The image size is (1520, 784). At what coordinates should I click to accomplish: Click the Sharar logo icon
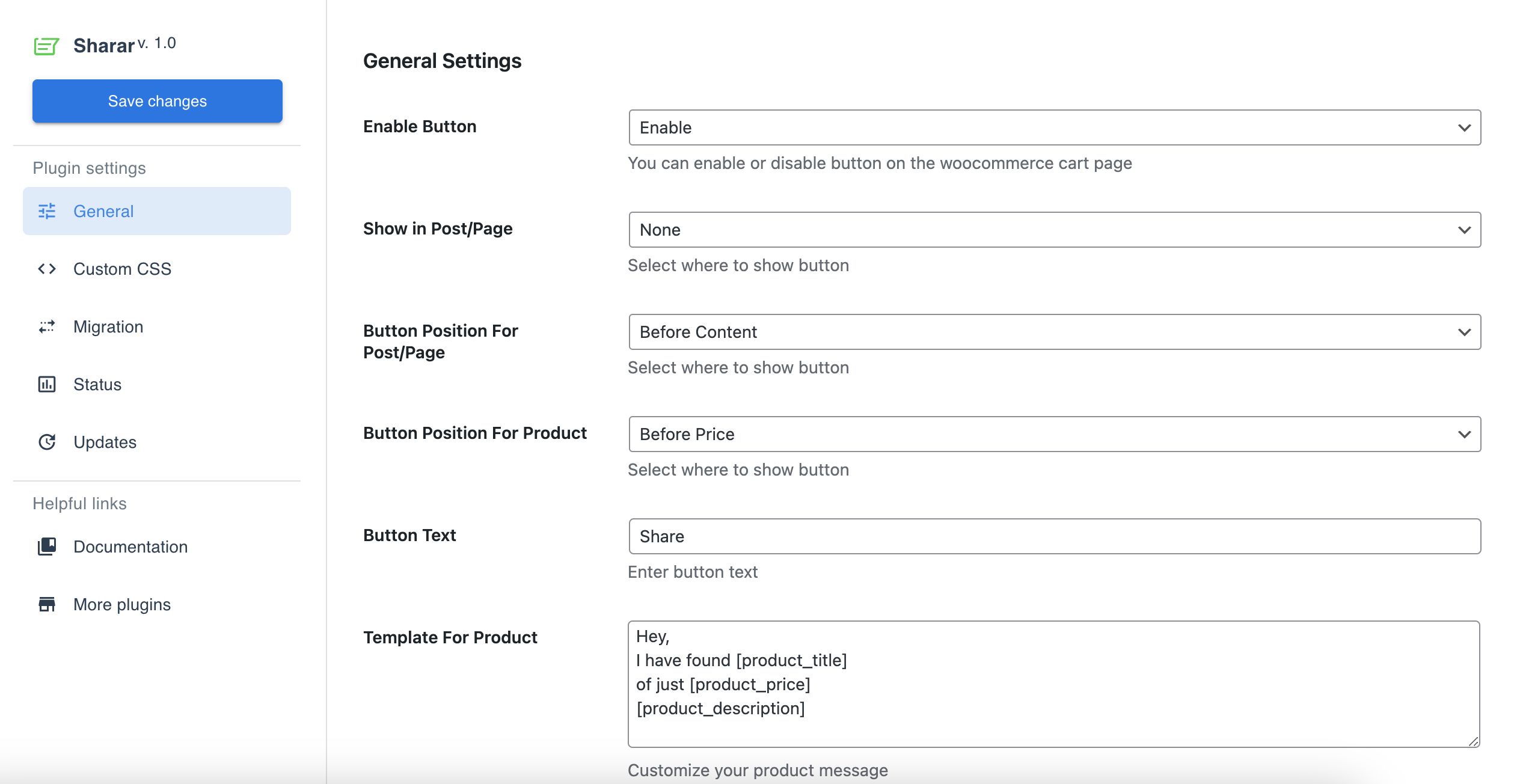tap(46, 46)
